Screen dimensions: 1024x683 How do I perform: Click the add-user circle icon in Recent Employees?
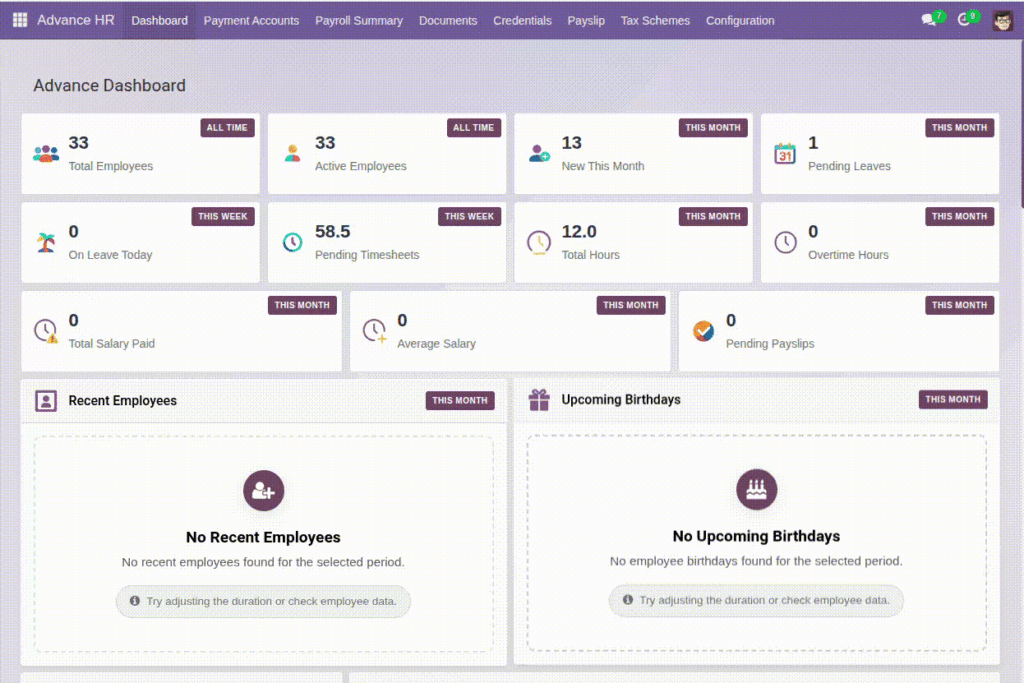[x=263, y=491]
